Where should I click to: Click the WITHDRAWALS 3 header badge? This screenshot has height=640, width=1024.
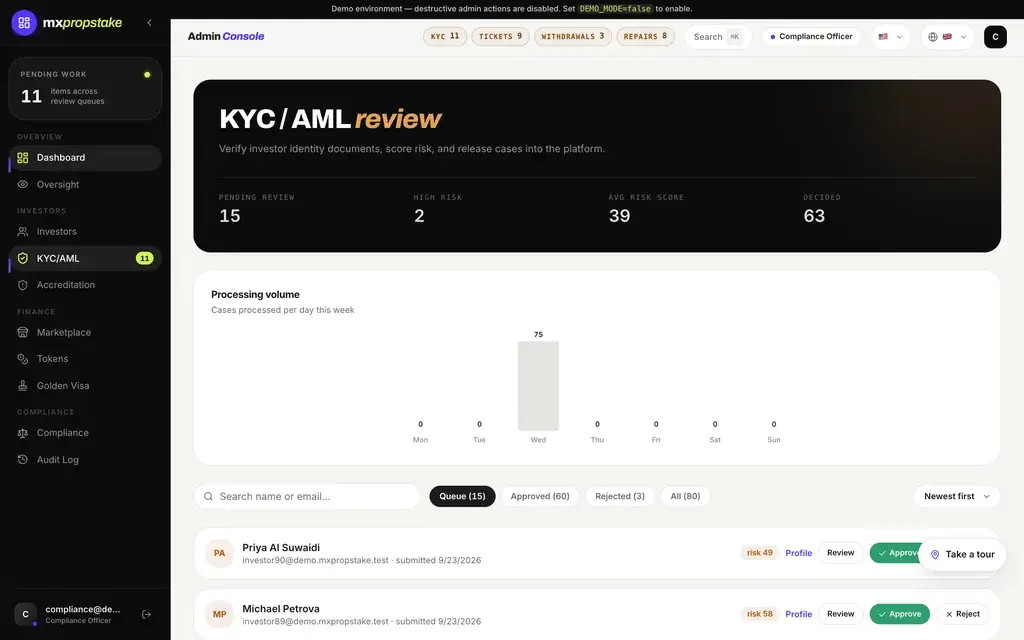pos(573,36)
